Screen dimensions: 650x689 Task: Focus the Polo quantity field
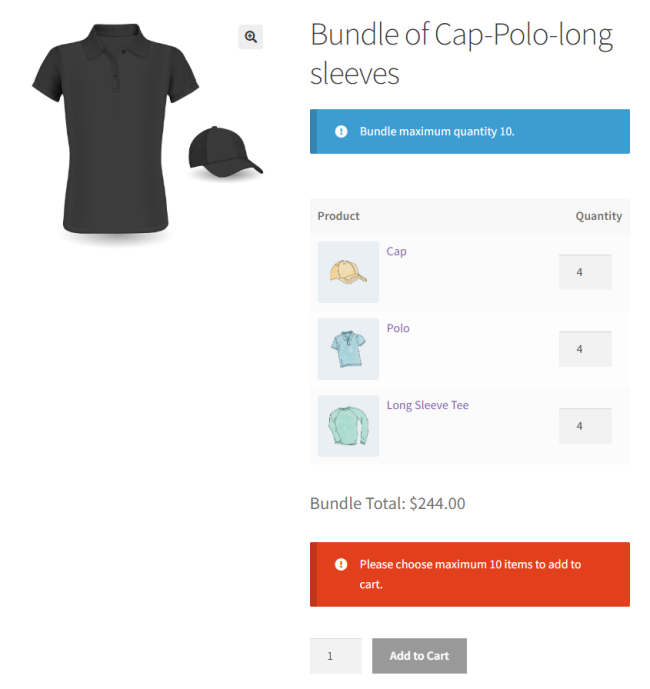tap(584, 349)
